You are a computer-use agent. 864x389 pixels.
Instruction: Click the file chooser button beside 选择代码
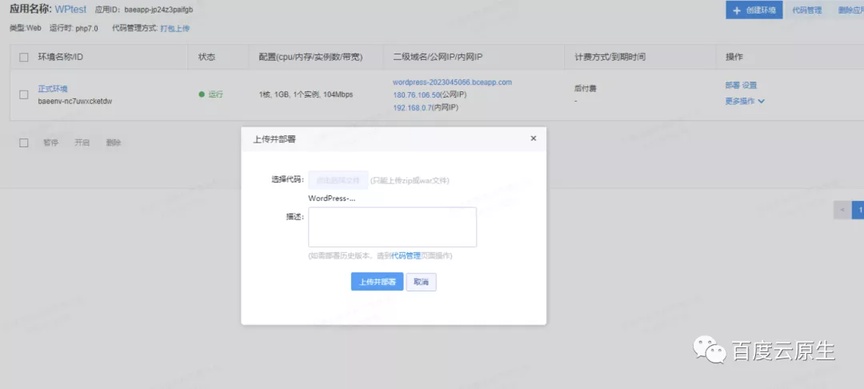[338, 180]
